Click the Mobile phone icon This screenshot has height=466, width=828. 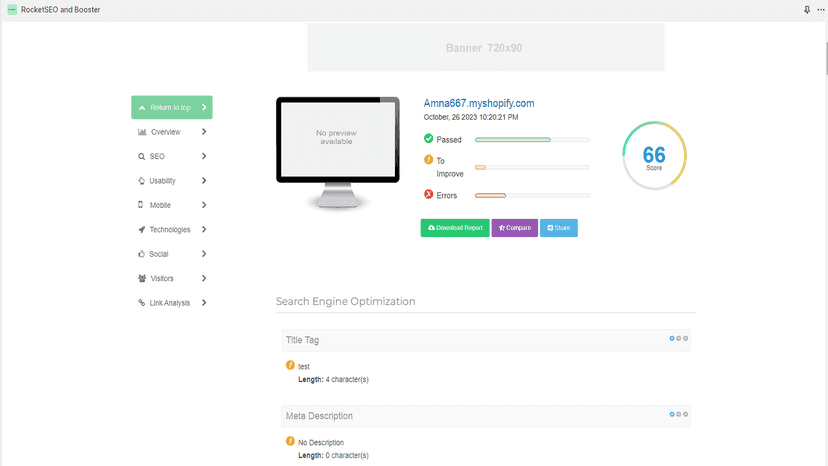tap(140, 204)
